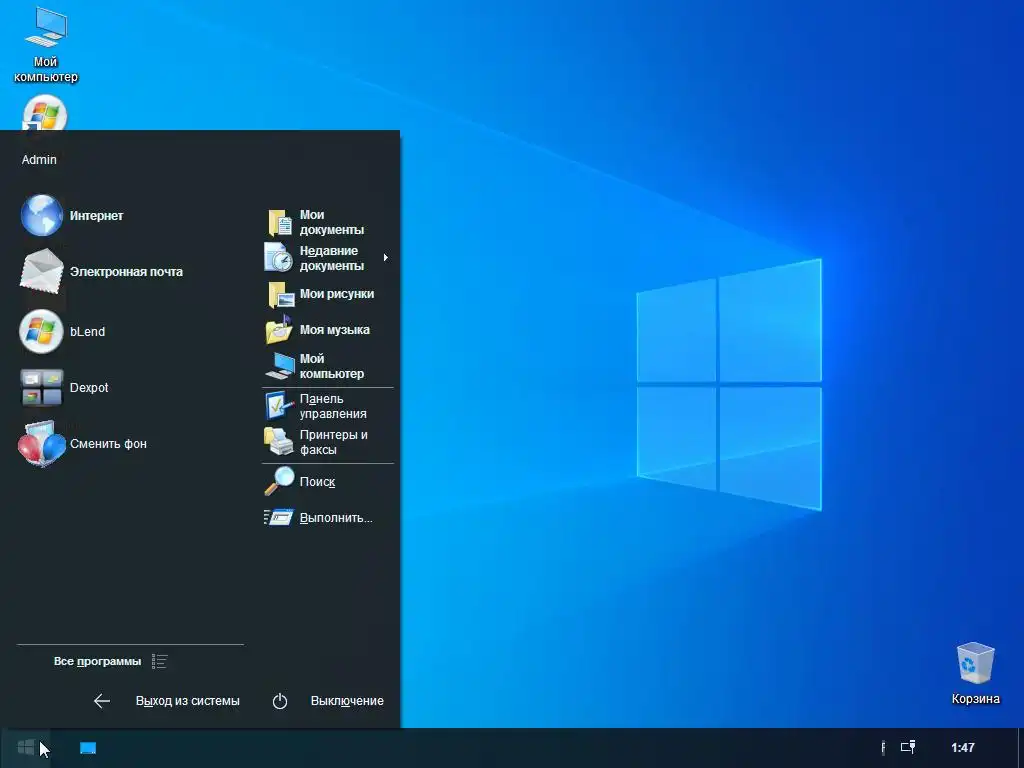Click the small tray icon left of network
This screenshot has width=1024, height=768.
(x=883, y=748)
